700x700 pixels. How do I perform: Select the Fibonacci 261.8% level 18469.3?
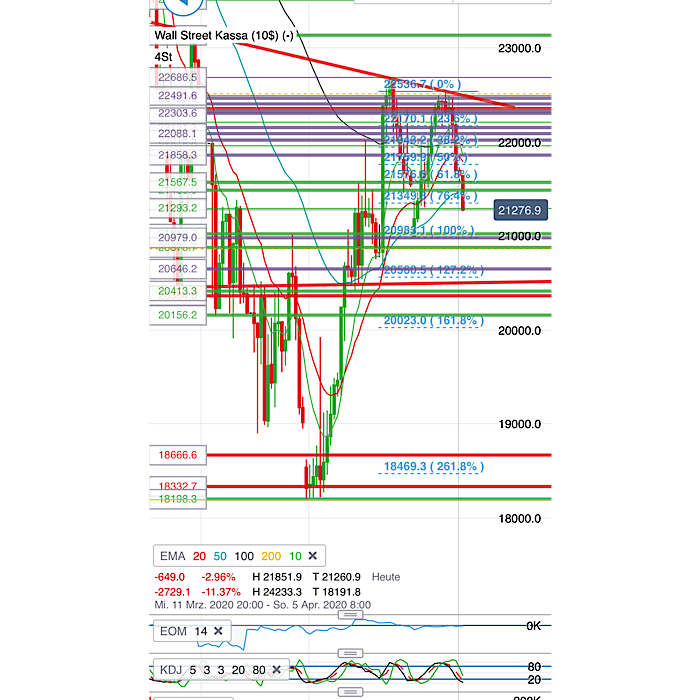click(433, 467)
